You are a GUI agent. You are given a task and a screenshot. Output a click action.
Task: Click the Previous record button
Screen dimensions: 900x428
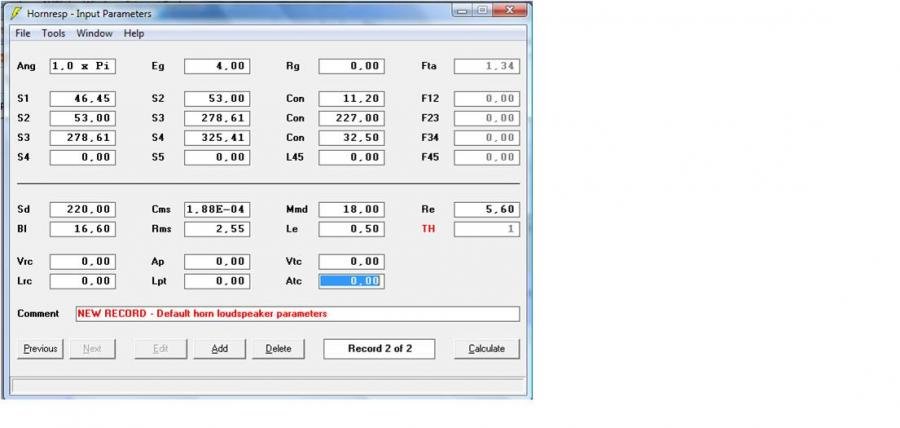tap(40, 349)
